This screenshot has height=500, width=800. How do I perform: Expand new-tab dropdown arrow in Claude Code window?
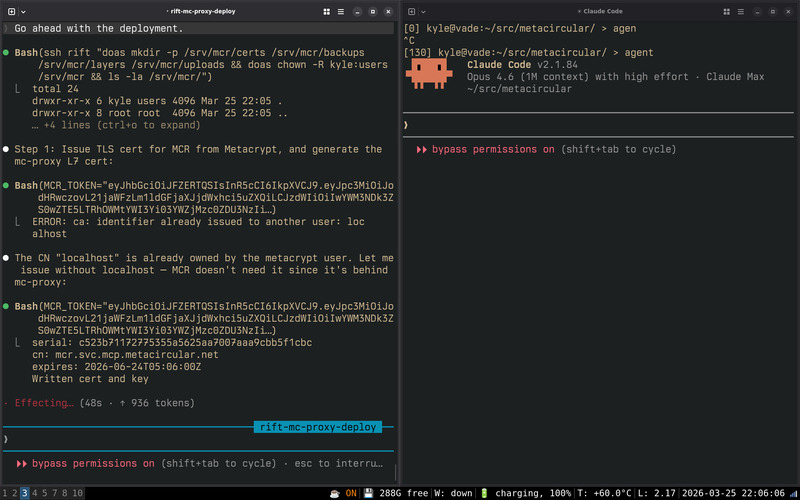pos(423,12)
